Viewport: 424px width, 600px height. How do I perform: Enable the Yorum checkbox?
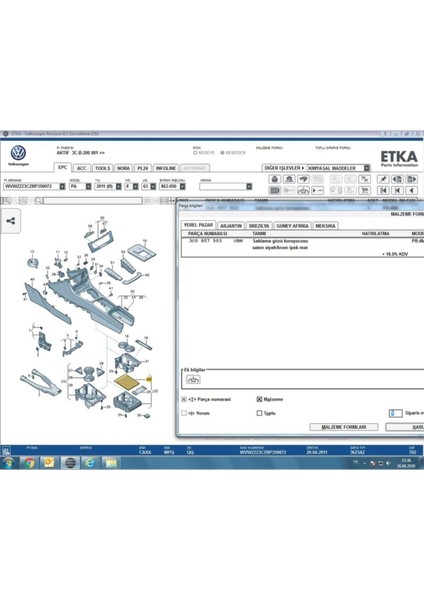pyautogui.click(x=184, y=413)
